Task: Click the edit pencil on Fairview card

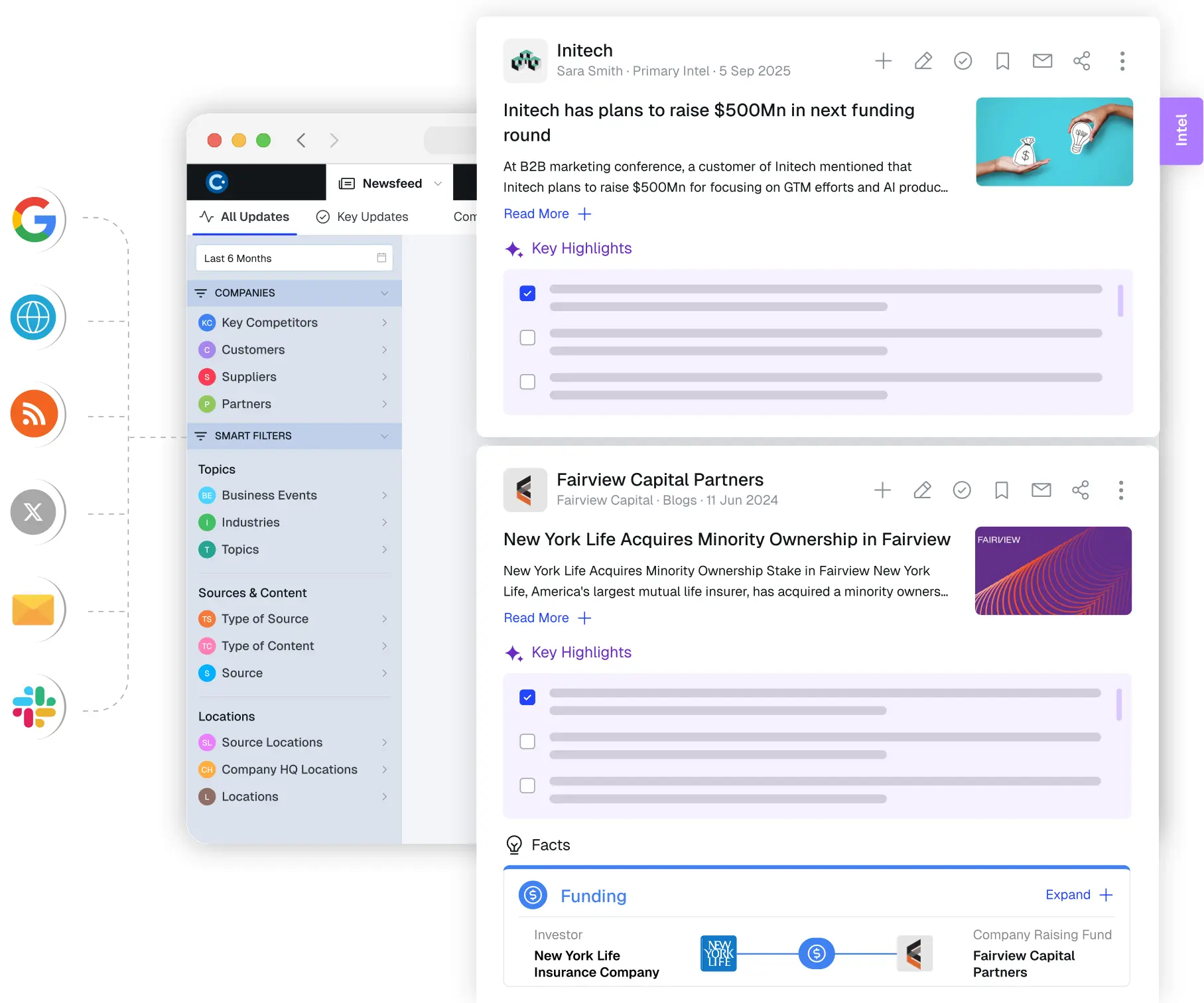Action: click(x=922, y=490)
